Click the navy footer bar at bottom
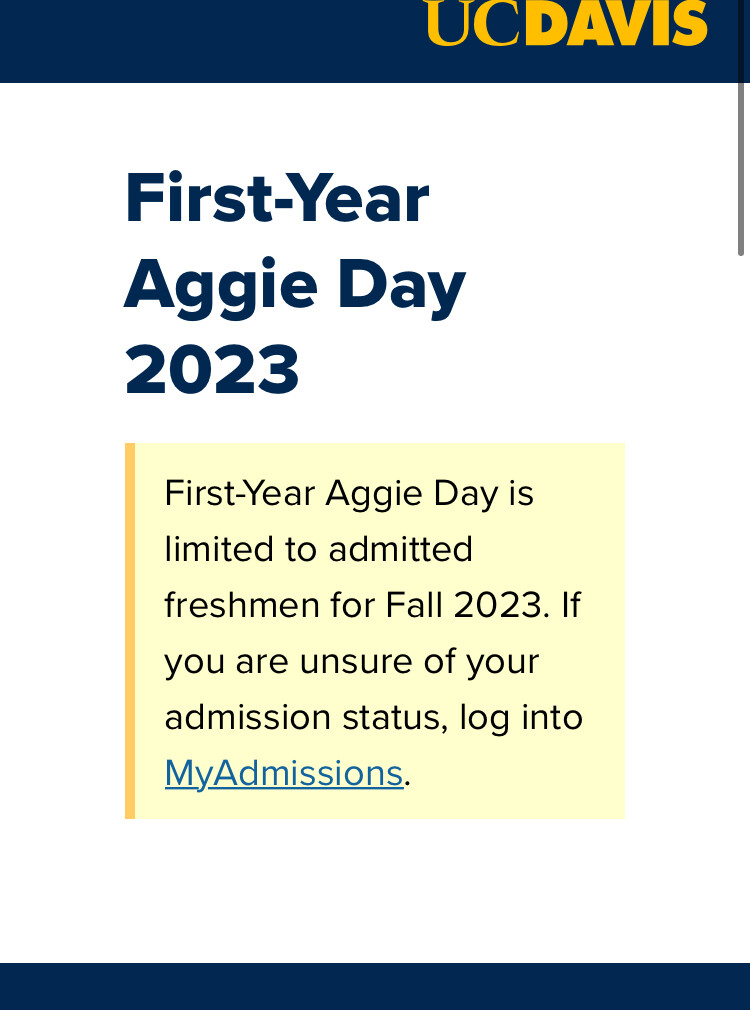This screenshot has height=1010, width=750. point(375,986)
